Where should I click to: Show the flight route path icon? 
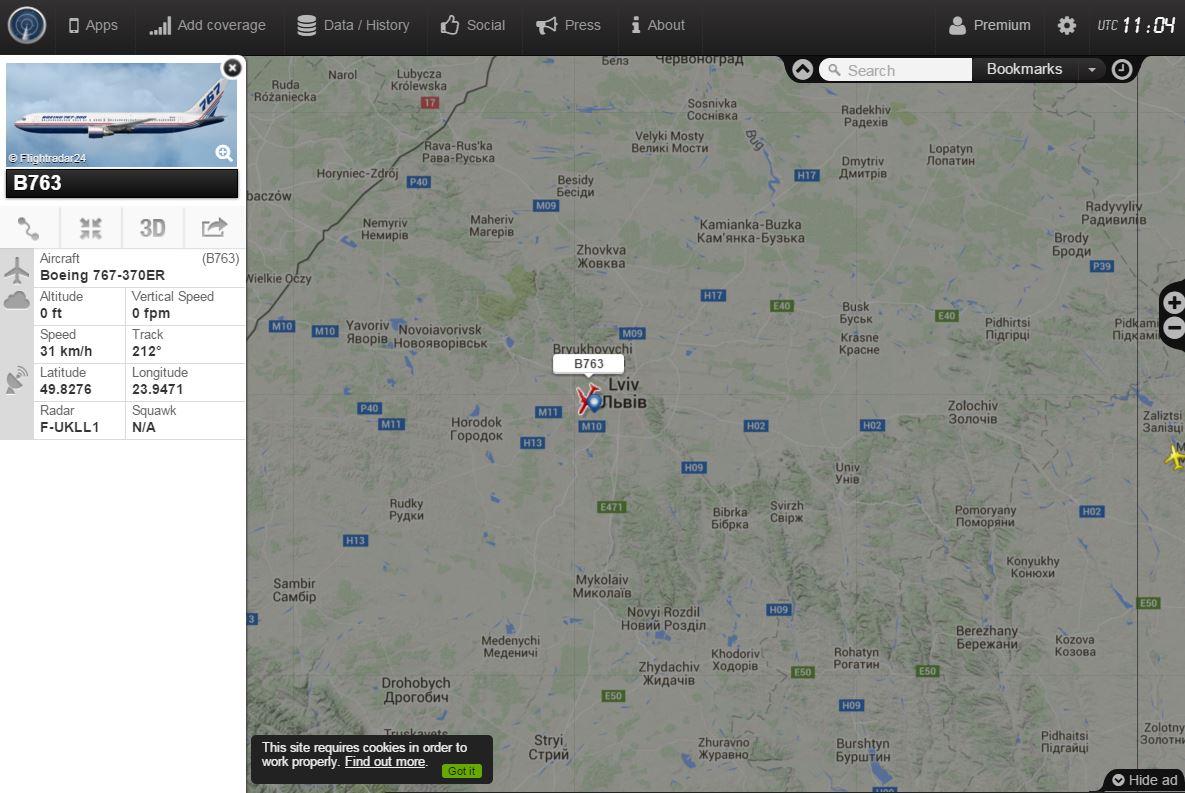point(29,228)
